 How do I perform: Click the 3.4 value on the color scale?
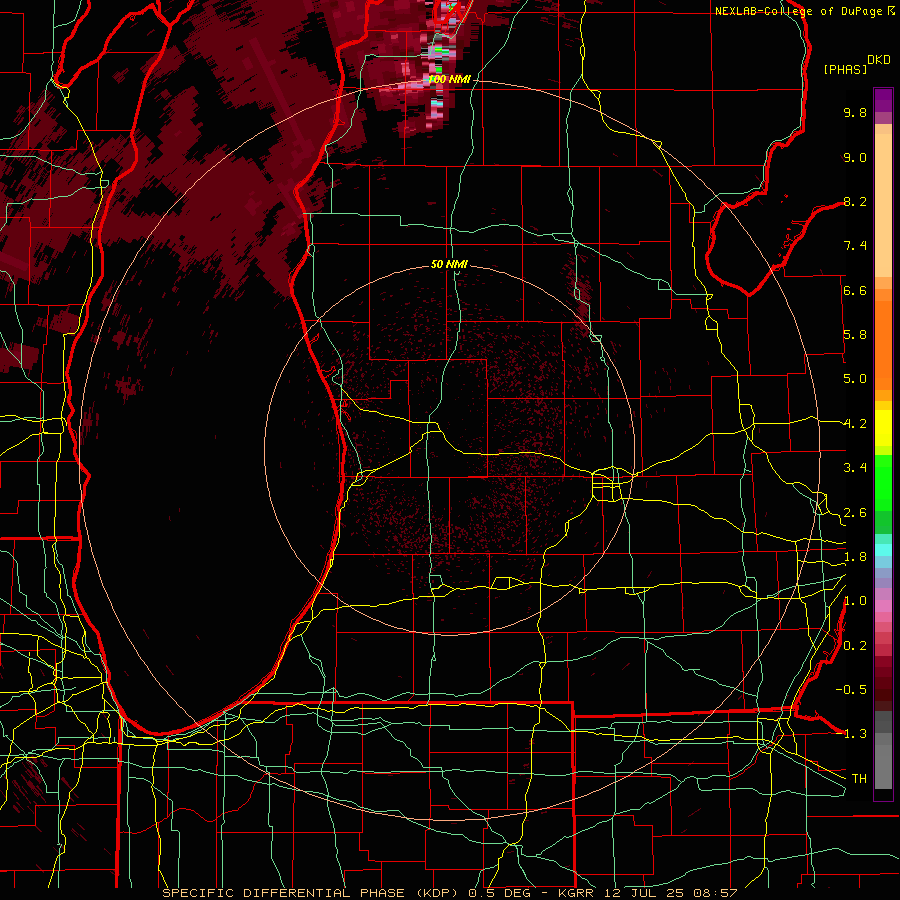(x=855, y=468)
